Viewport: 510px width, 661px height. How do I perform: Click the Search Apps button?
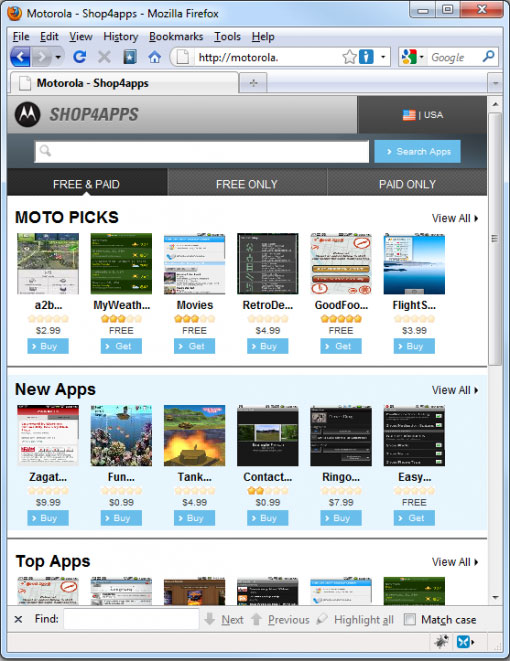pos(417,151)
